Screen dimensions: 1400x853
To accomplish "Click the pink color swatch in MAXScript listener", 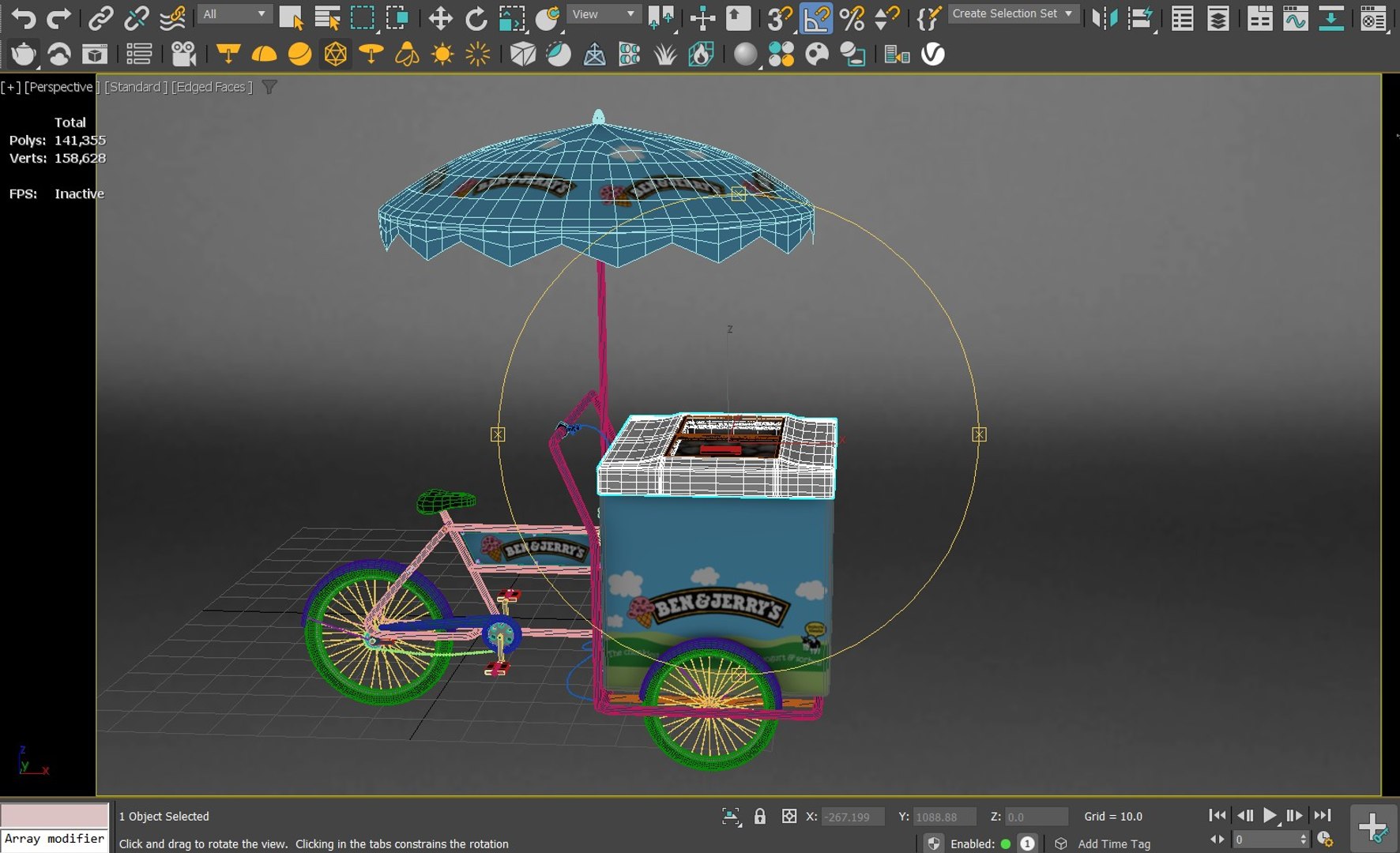I will click(x=55, y=815).
